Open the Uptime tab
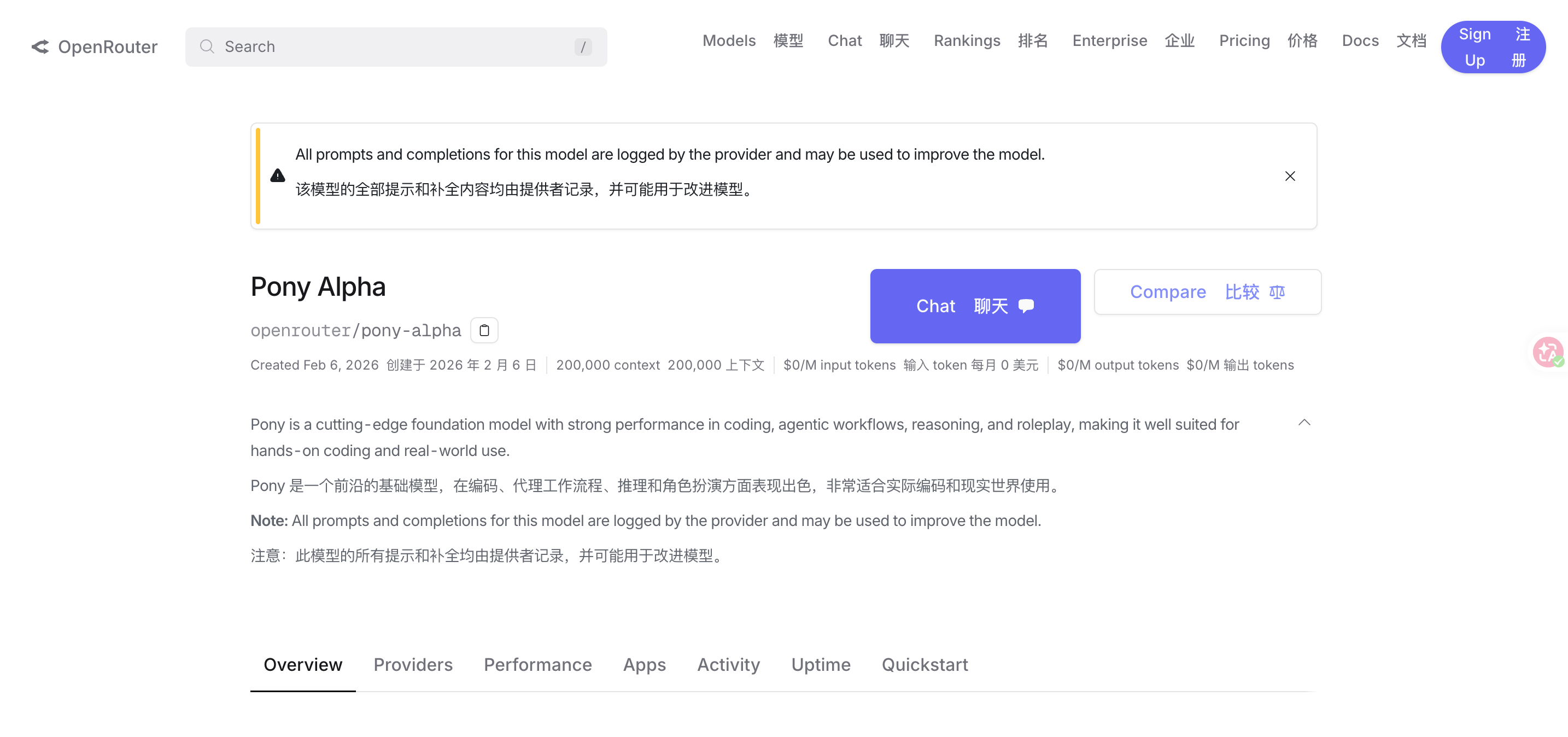Image resolution: width=1568 pixels, height=737 pixels. (821, 665)
